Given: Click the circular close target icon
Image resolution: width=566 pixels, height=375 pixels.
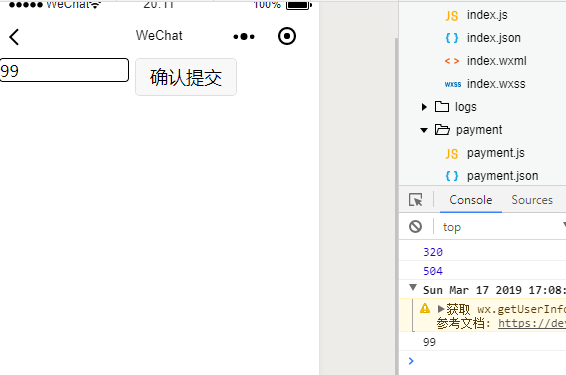Looking at the screenshot, I should (x=287, y=36).
